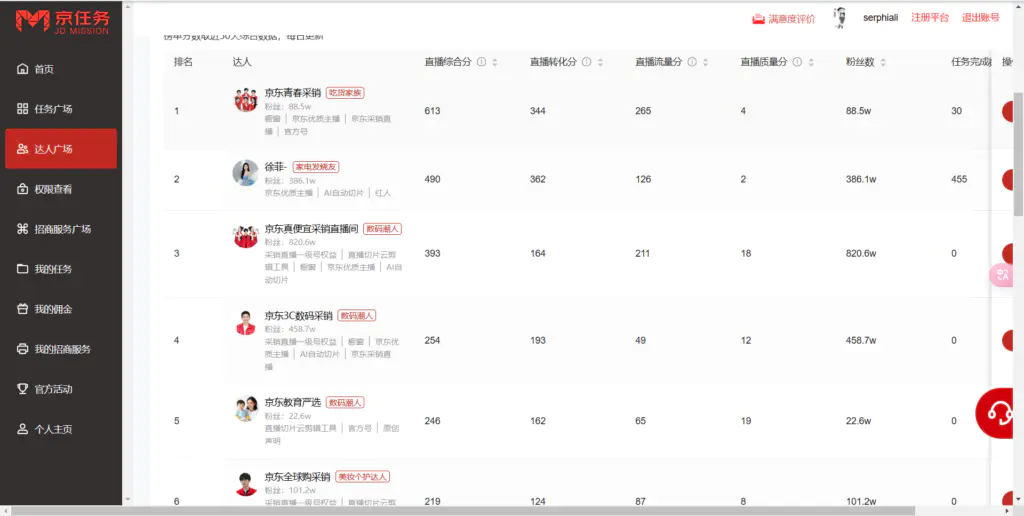Select 达人广场 sidebar item
Image resolution: width=1024 pixels, height=516 pixels.
[x=61, y=149]
